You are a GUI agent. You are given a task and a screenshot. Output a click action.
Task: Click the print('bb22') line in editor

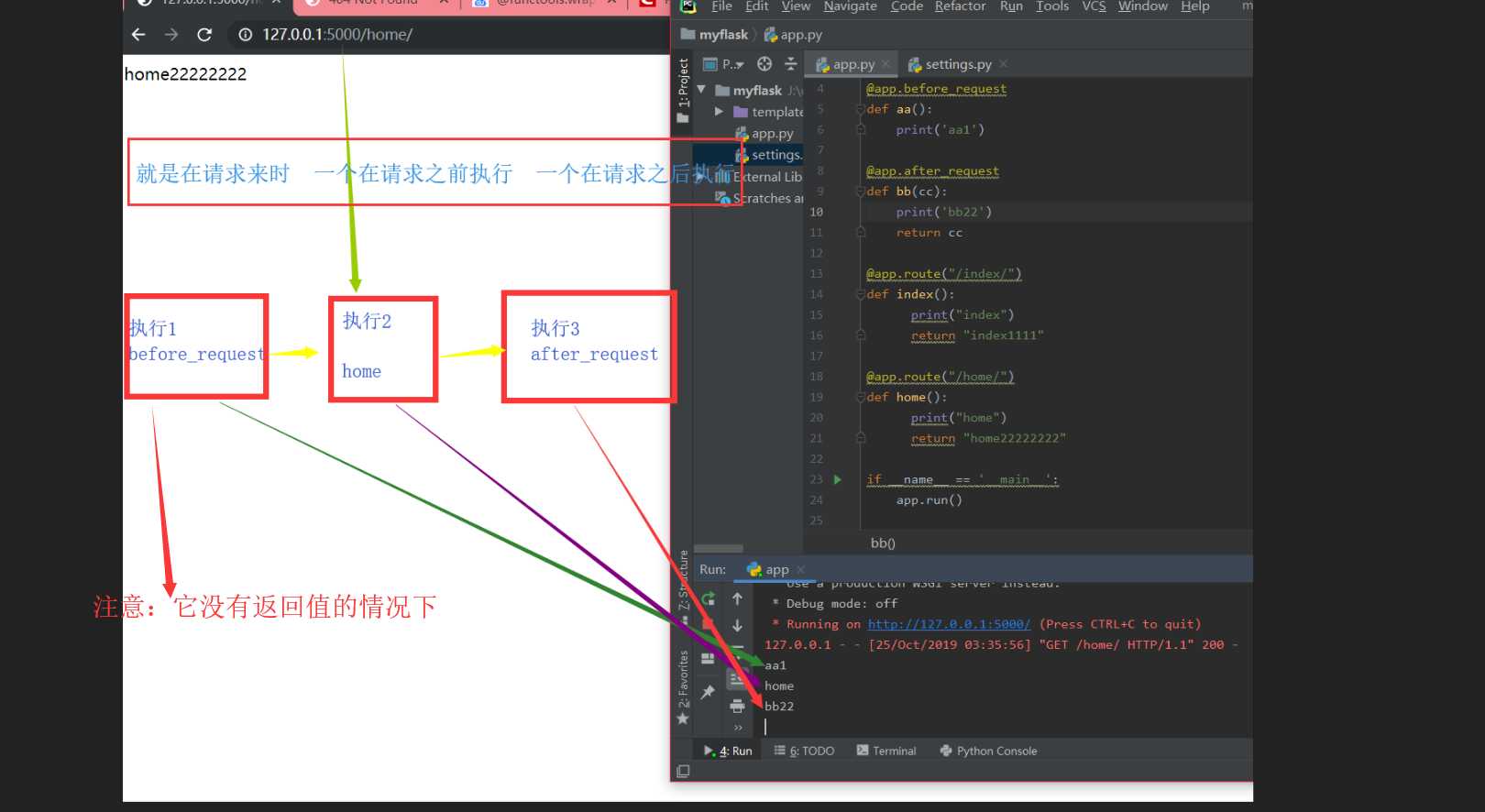(x=944, y=212)
